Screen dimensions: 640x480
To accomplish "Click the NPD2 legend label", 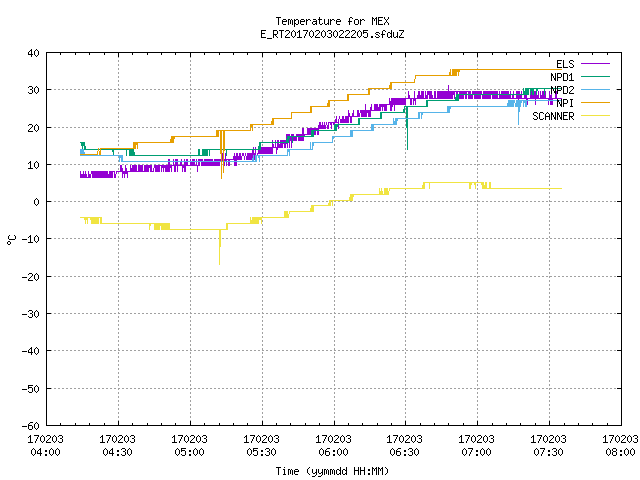I will pos(562,90).
